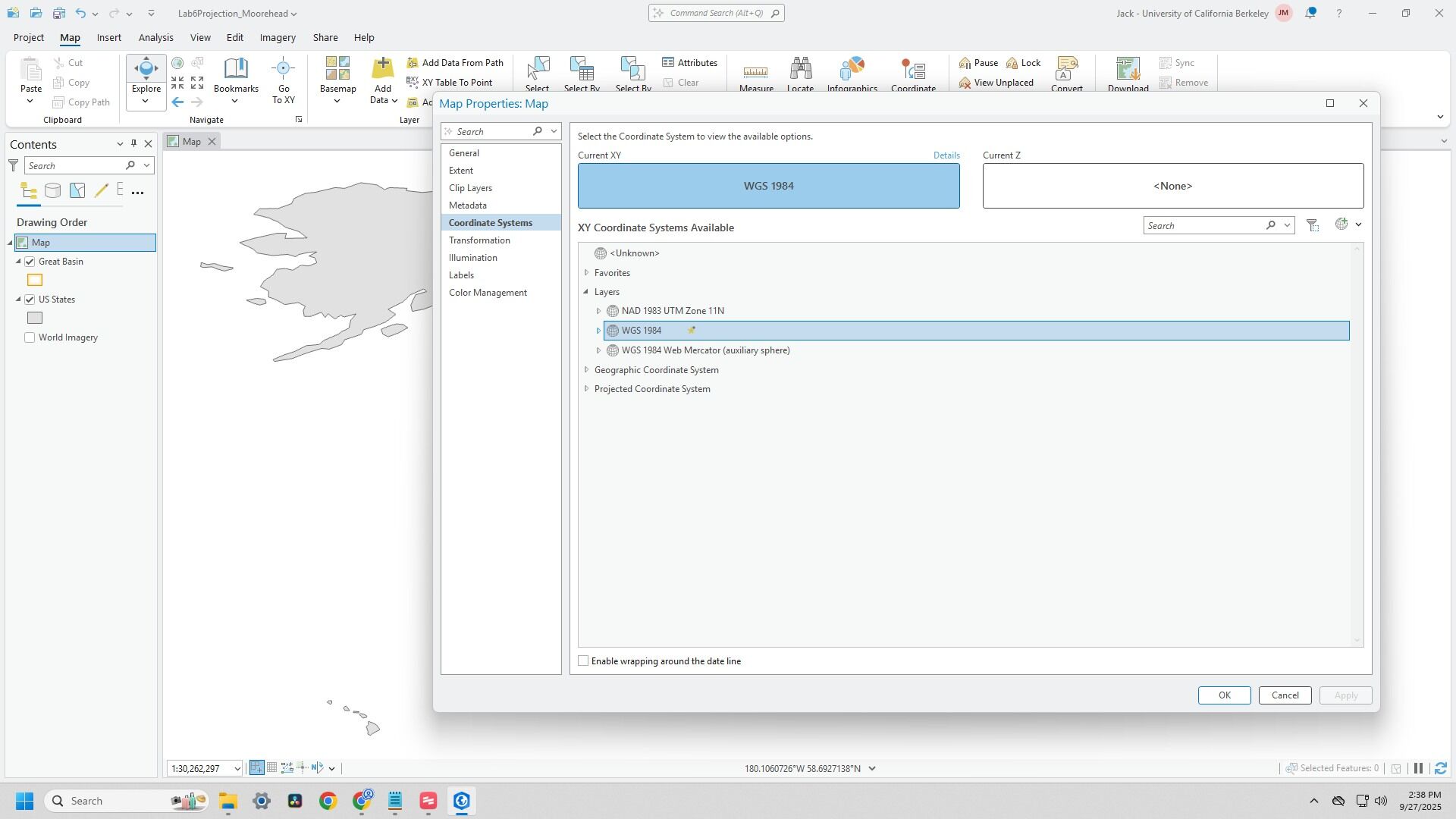Click the pause drawing icon in status bar
1456x819 pixels.
(1418, 768)
